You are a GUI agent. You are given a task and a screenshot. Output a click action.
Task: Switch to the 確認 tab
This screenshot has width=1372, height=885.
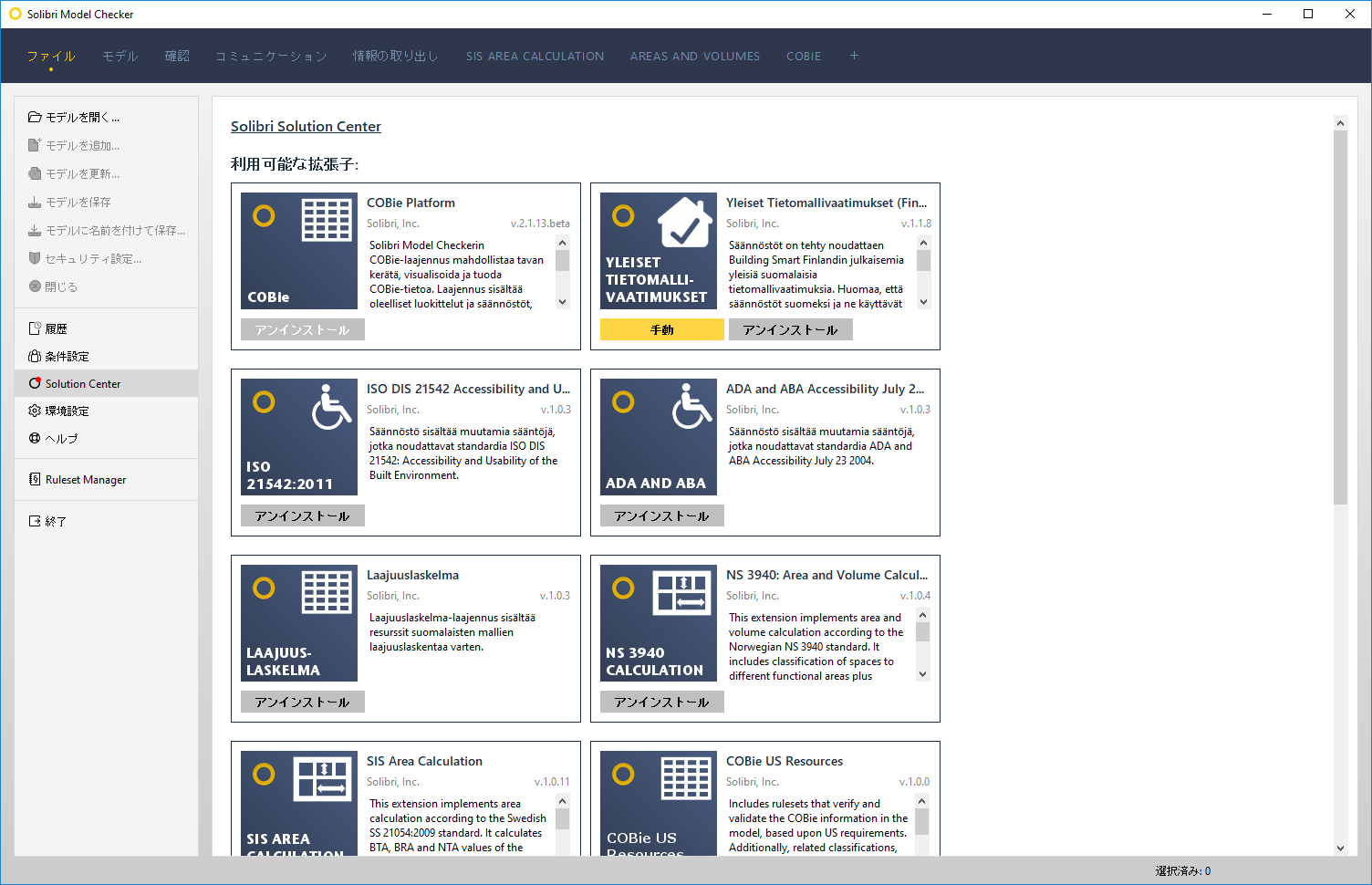[177, 56]
